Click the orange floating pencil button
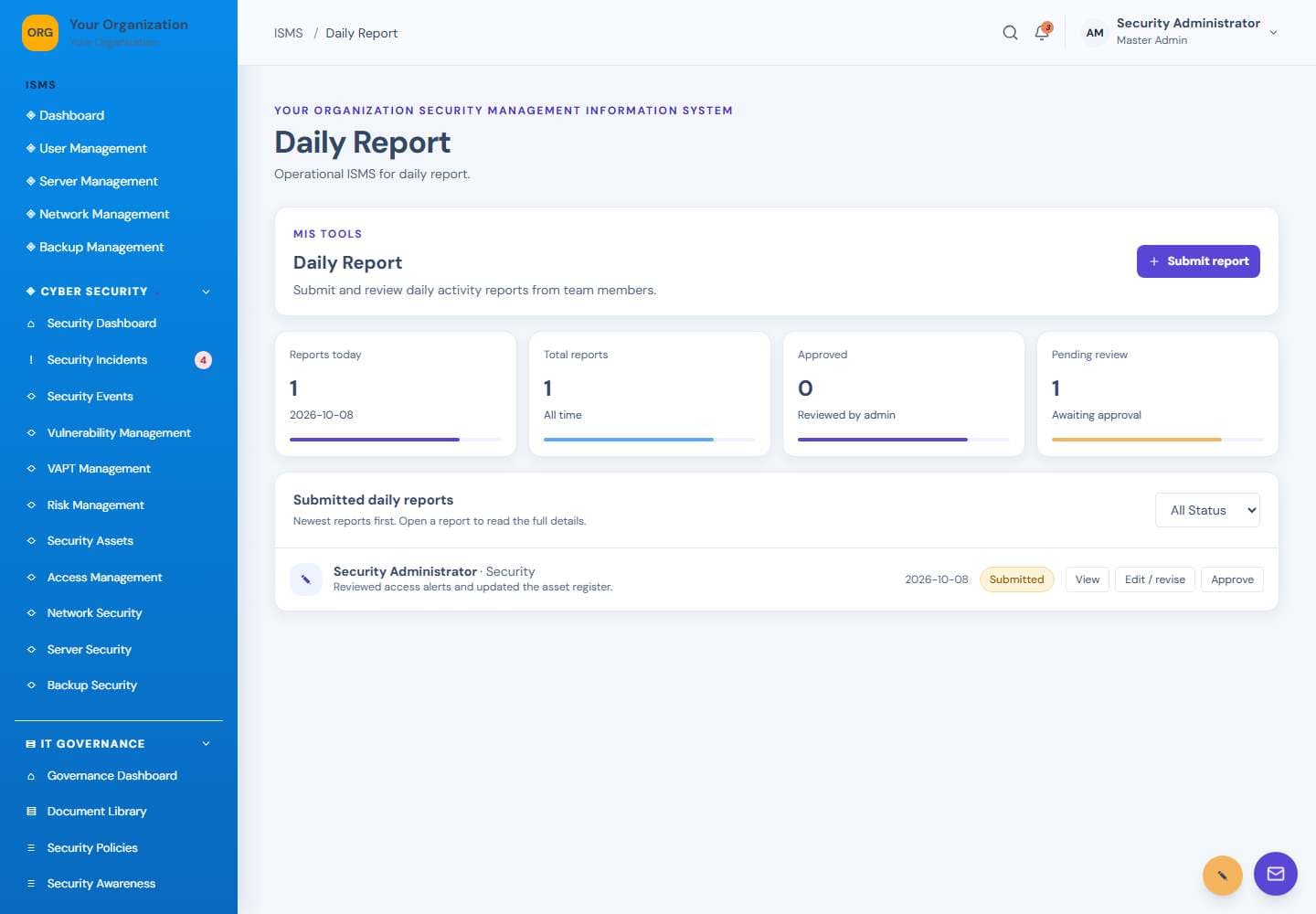Viewport: 1316px width, 914px height. click(1223, 876)
